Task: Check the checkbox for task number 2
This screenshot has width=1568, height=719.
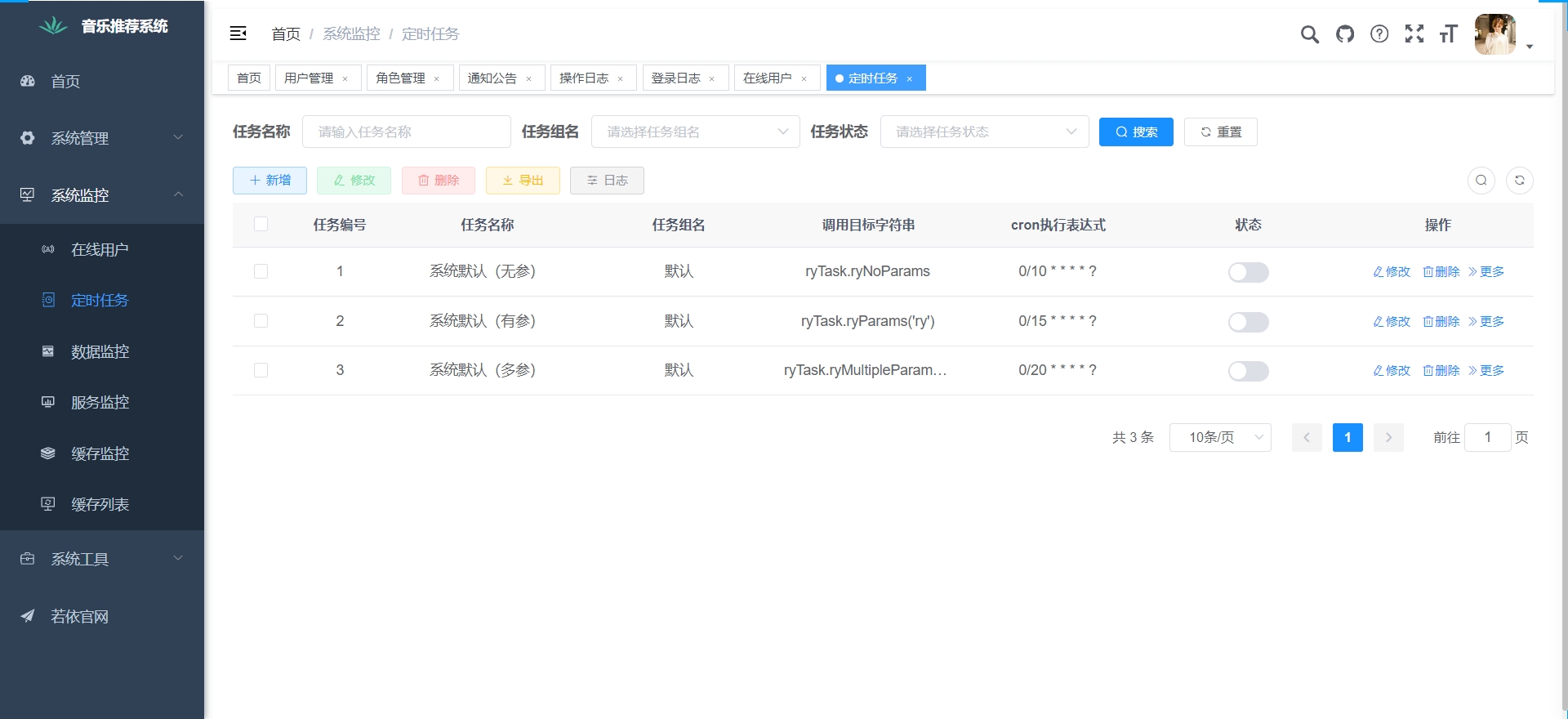Action: coord(261,321)
